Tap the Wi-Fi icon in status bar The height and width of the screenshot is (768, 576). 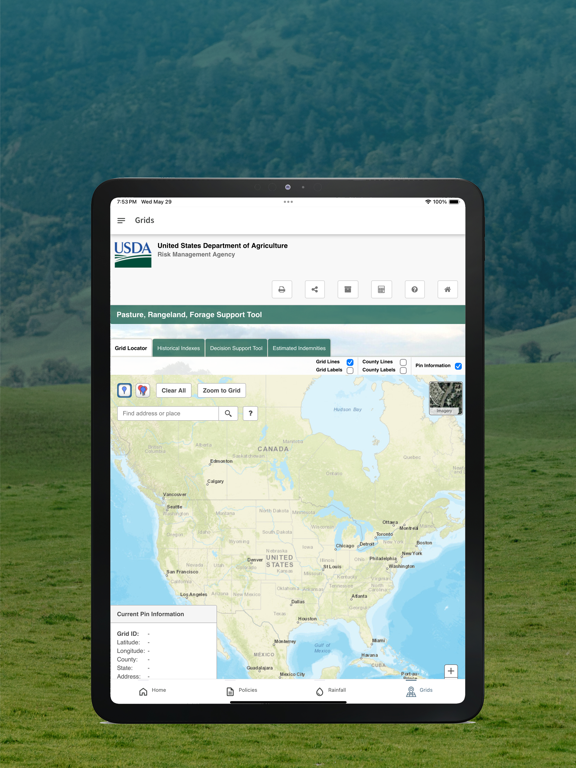(x=428, y=202)
